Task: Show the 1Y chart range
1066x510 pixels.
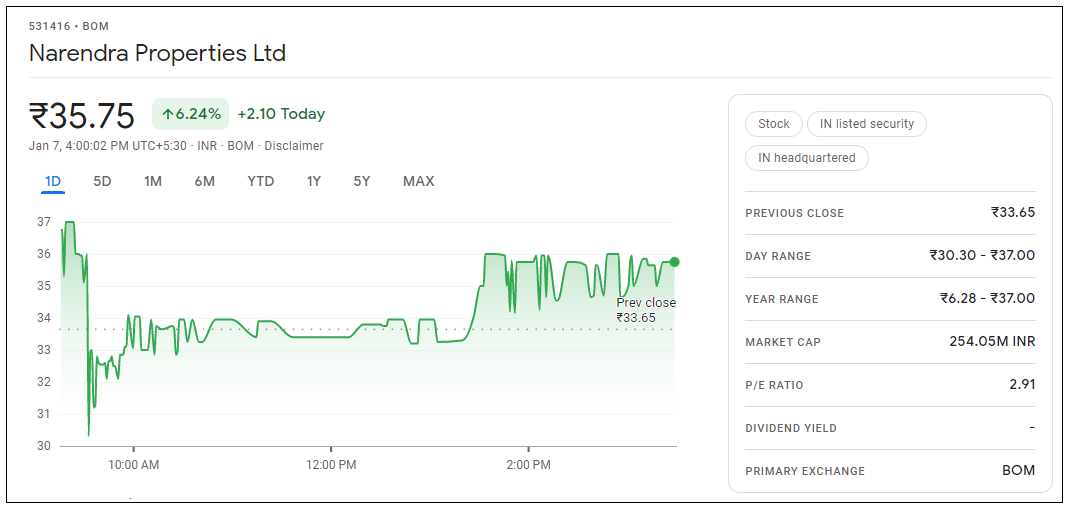Action: pos(313,182)
